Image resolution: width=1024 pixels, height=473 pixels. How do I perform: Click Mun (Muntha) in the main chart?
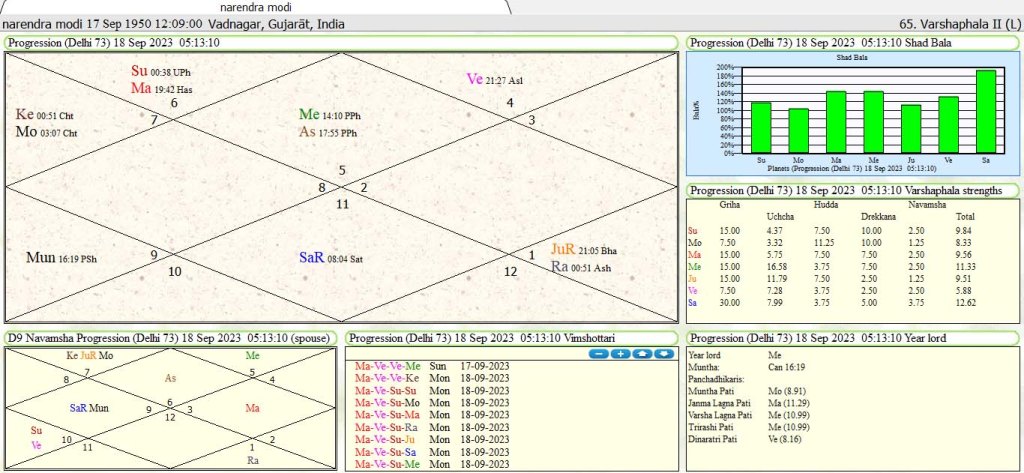[x=40, y=257]
